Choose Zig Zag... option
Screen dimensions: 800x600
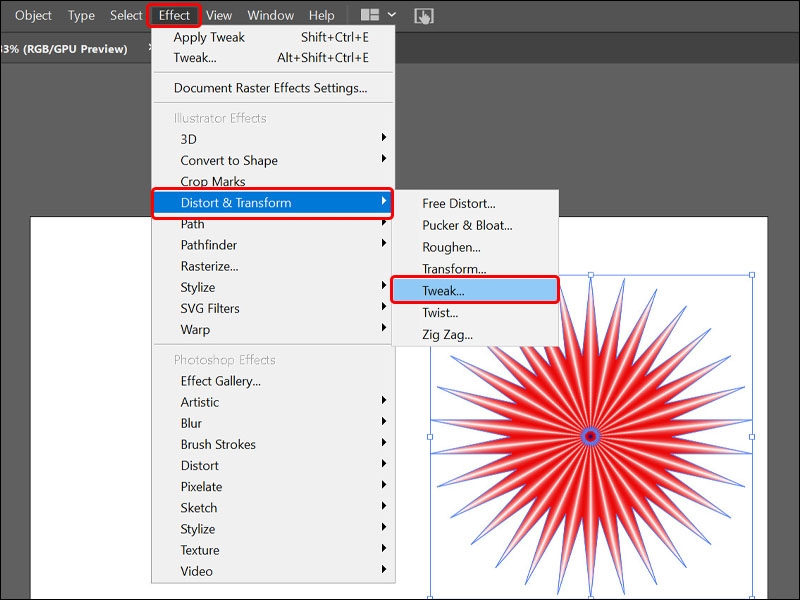pyautogui.click(x=475, y=335)
